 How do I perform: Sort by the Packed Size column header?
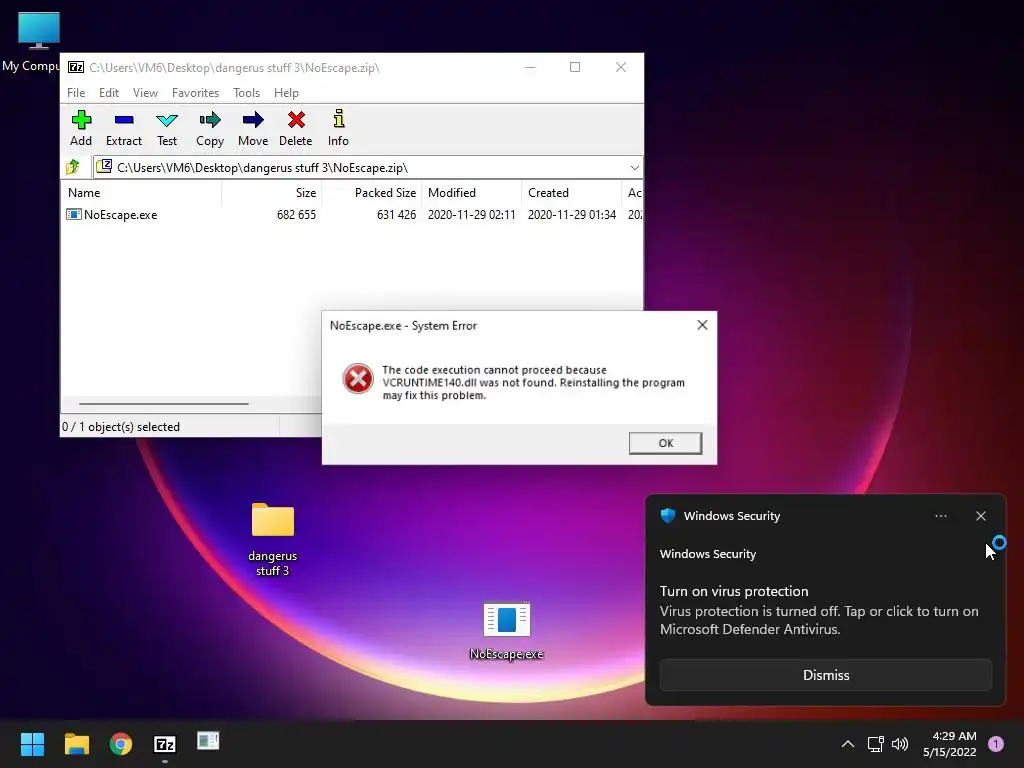click(372, 193)
